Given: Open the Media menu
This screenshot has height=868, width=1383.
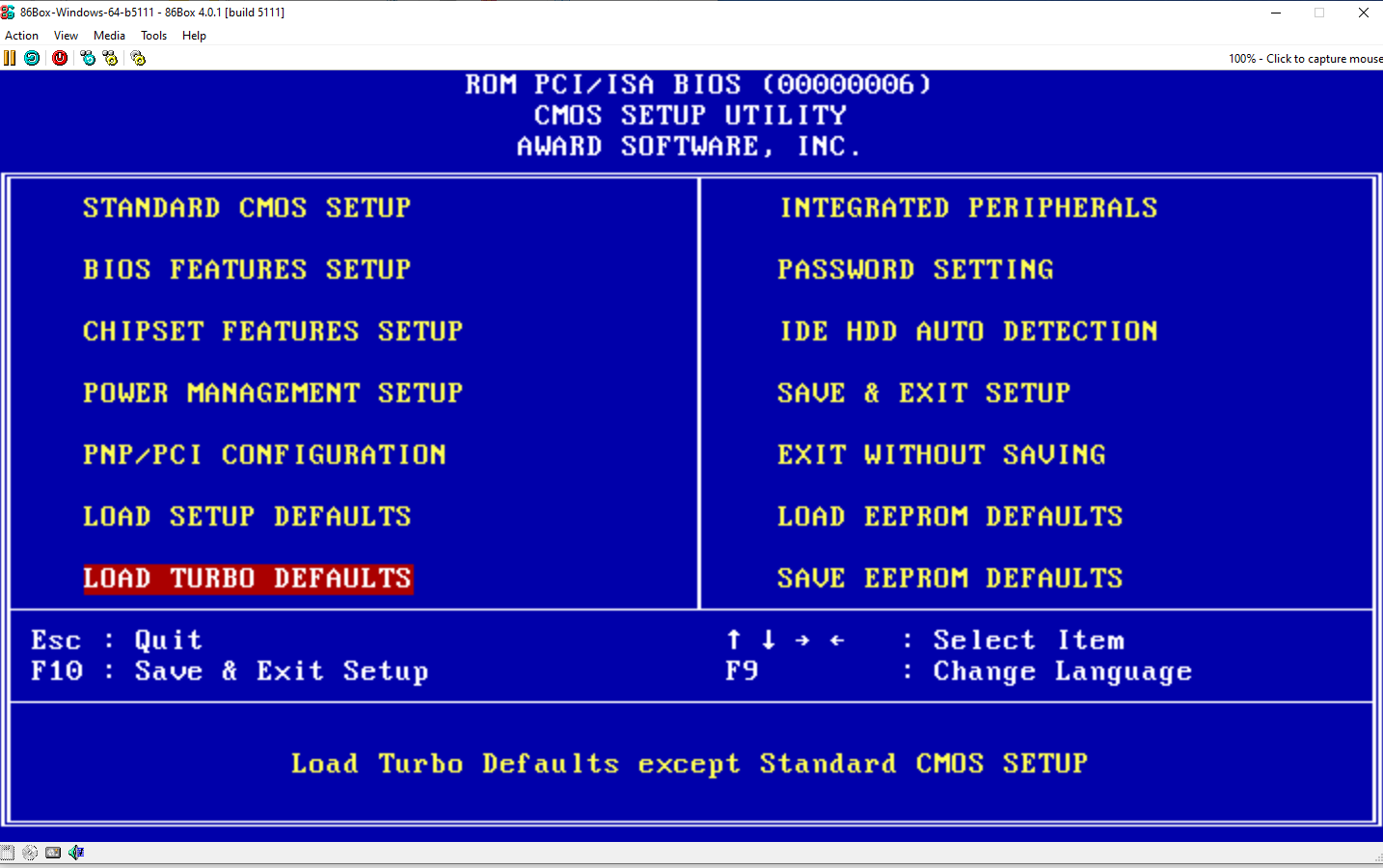Looking at the screenshot, I should coord(109,36).
